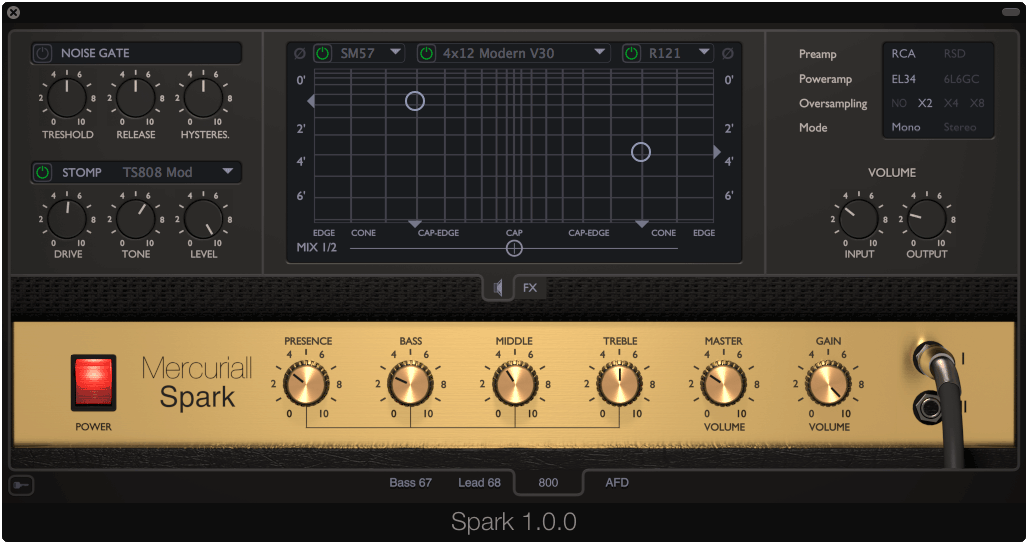Image resolution: width=1028 pixels, height=544 pixels.
Task: Select RSD preamp option
Action: click(955, 54)
